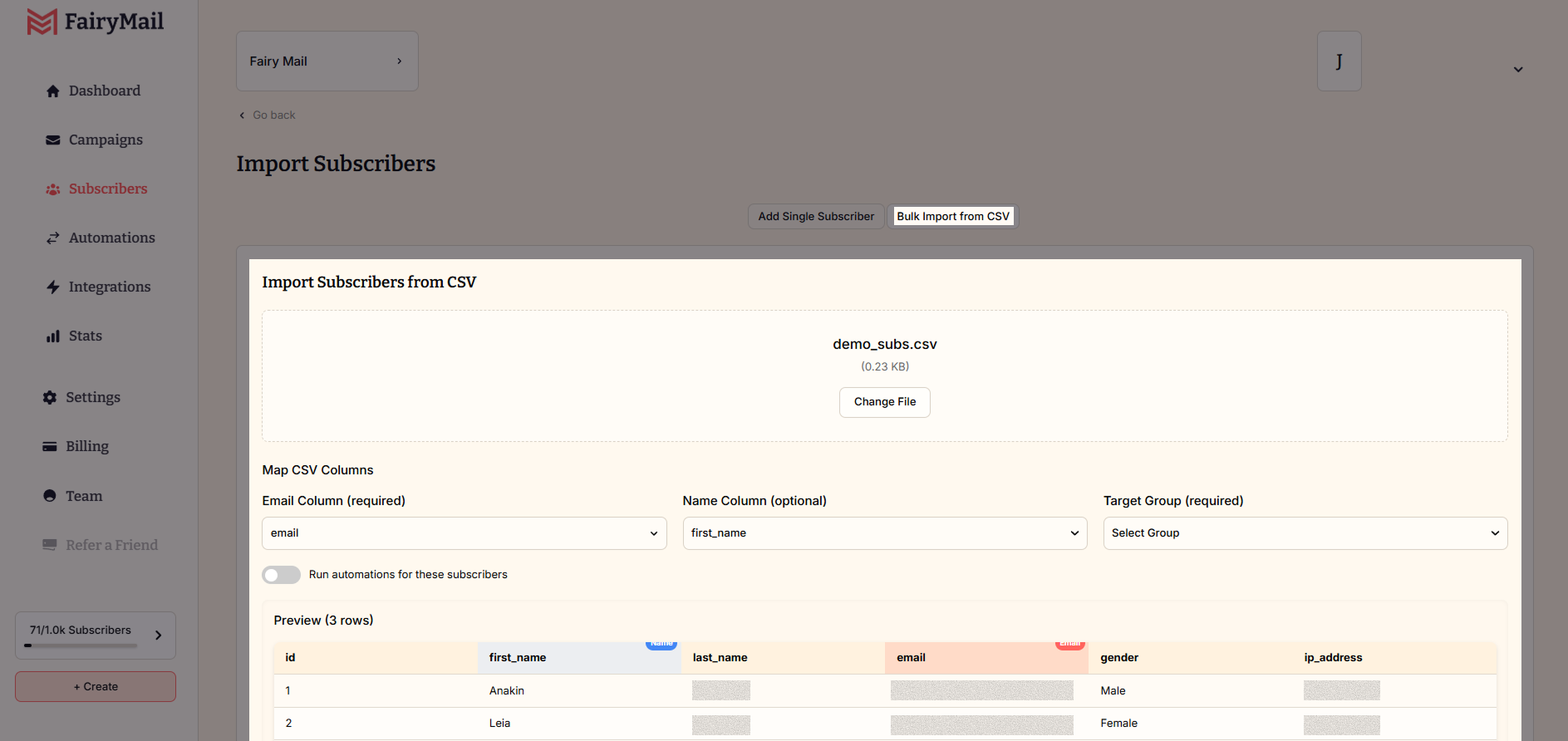Click the Settings gear icon
1568x741 pixels.
coord(50,398)
